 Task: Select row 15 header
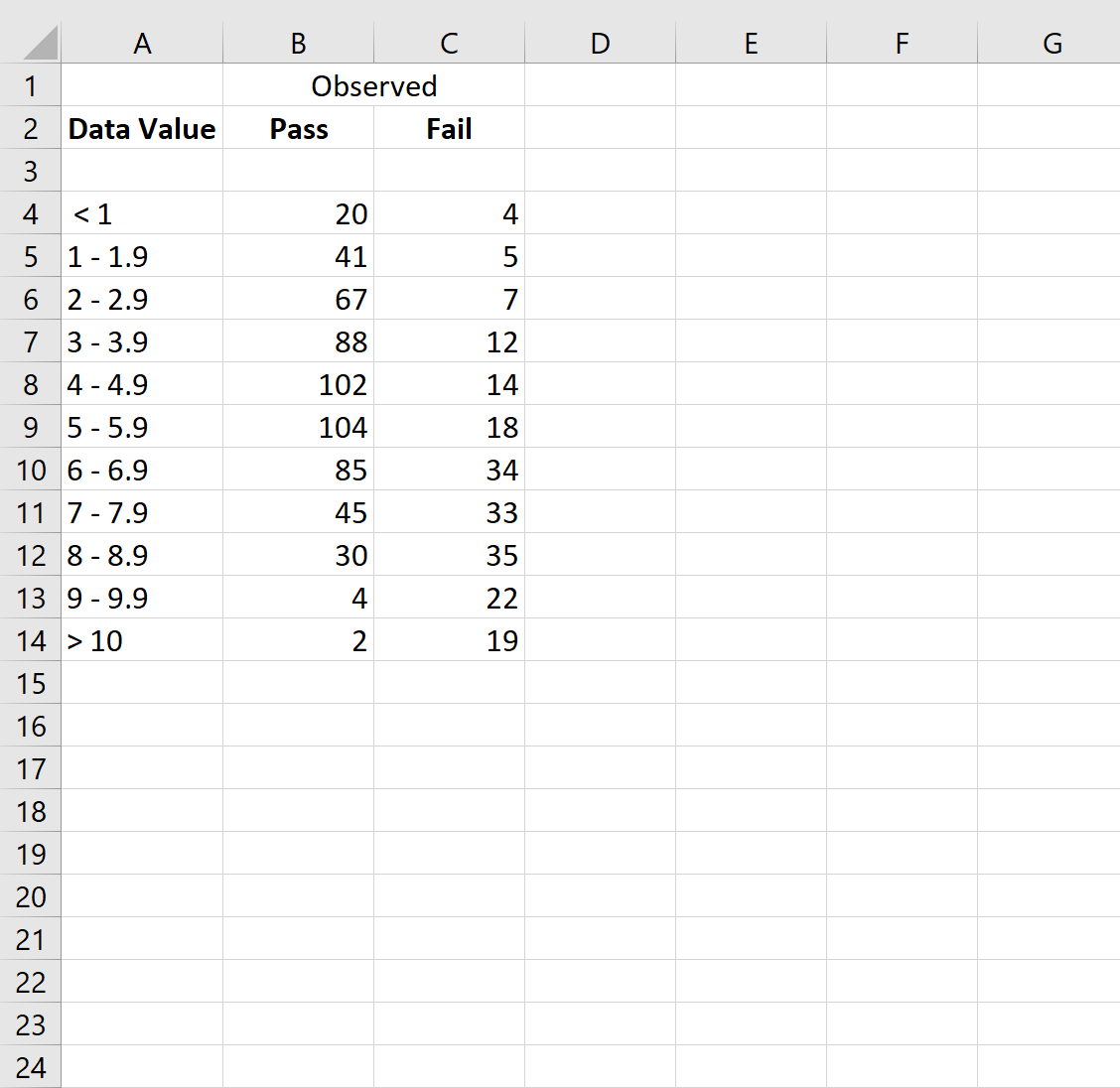pos(30,683)
